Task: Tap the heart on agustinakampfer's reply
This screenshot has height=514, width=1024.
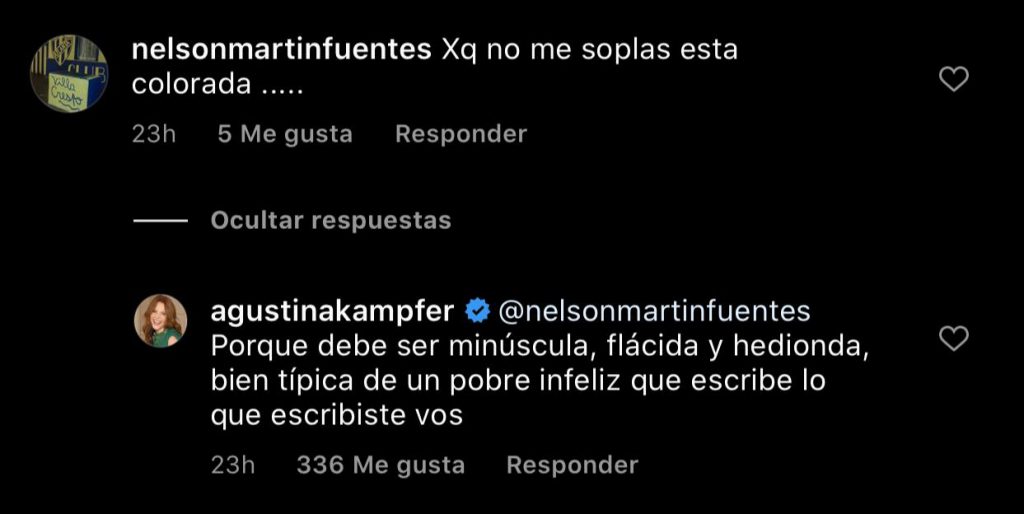Action: click(x=954, y=340)
